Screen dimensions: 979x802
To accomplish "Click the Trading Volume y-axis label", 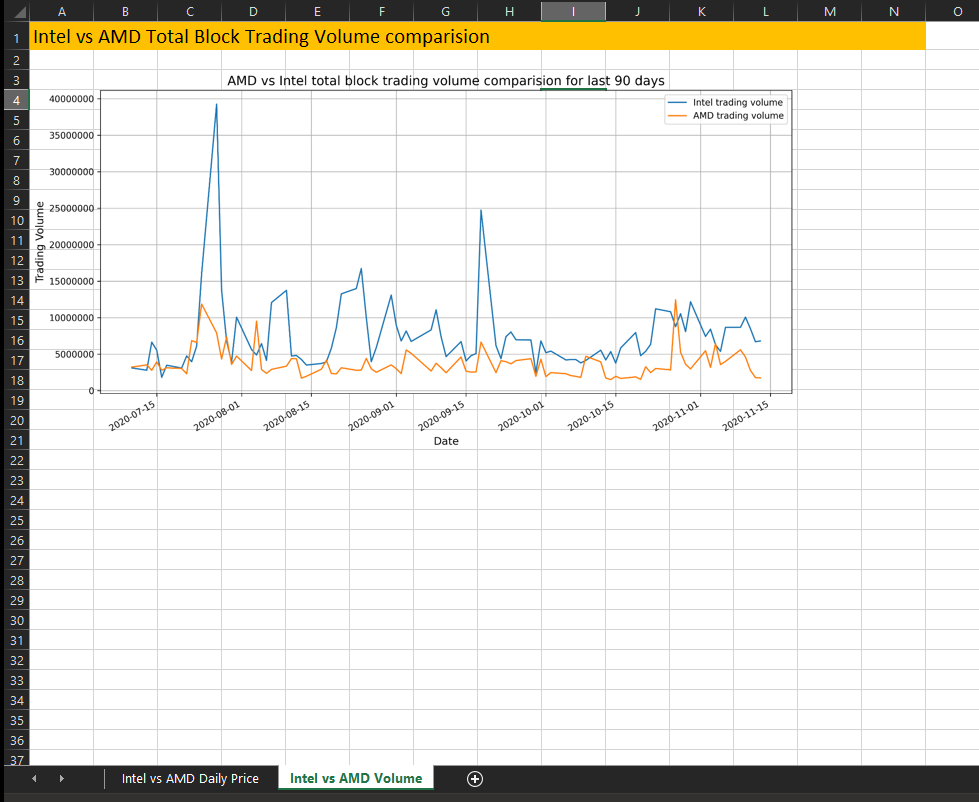I will [40, 242].
